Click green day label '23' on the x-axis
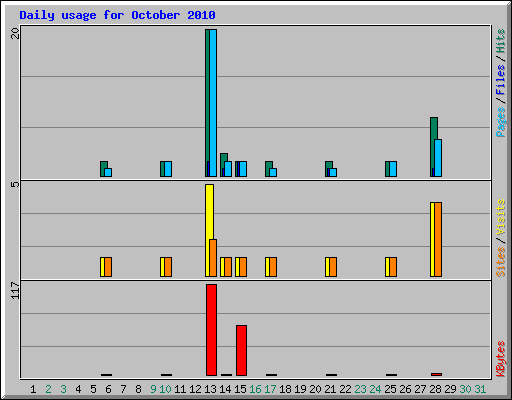 [x=360, y=389]
